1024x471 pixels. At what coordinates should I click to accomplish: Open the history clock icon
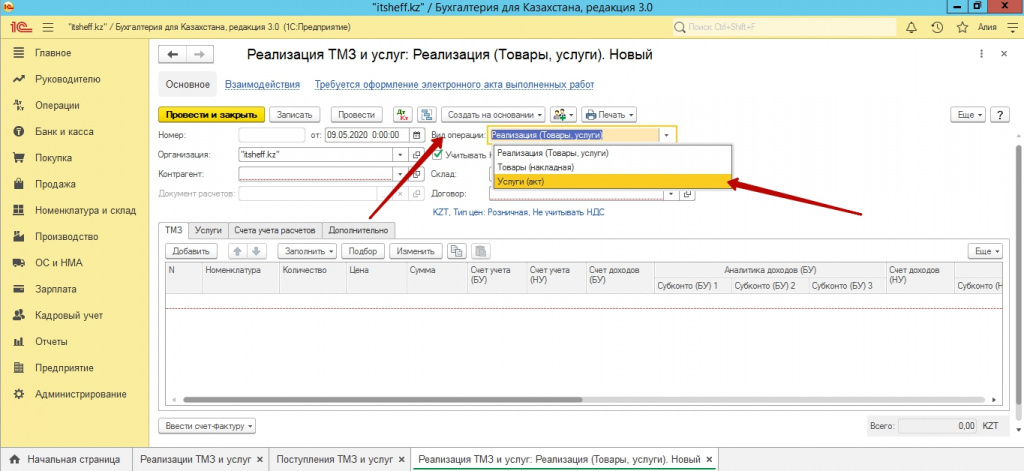[936, 27]
